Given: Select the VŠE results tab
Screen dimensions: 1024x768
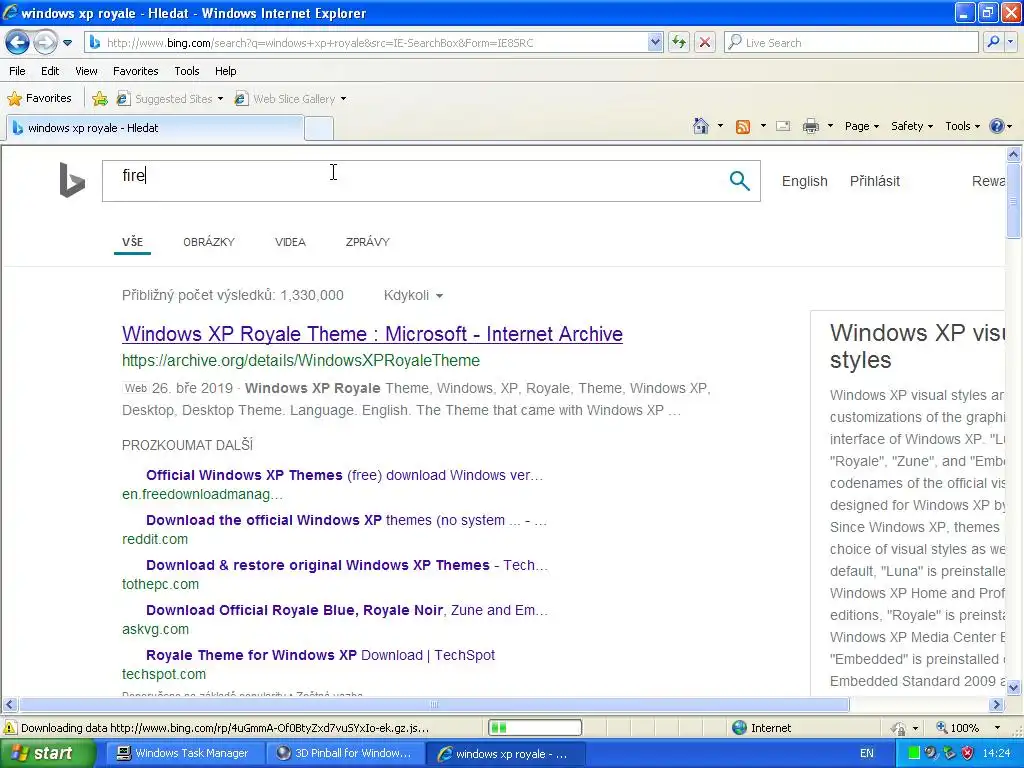Looking at the screenshot, I should pos(132,242).
